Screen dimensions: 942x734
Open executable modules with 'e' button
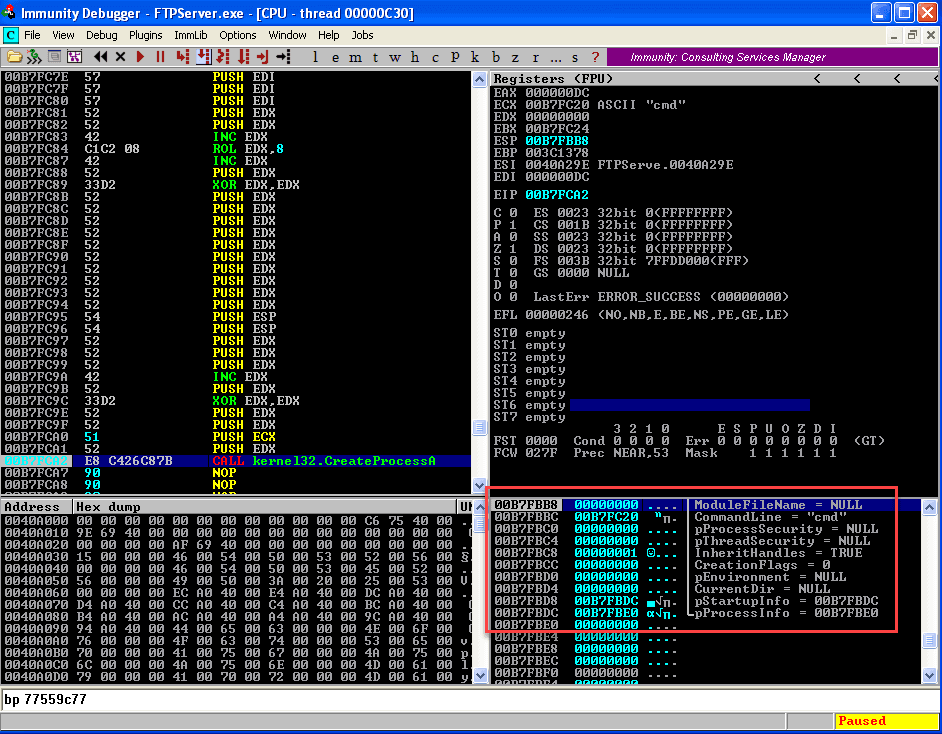(x=335, y=57)
